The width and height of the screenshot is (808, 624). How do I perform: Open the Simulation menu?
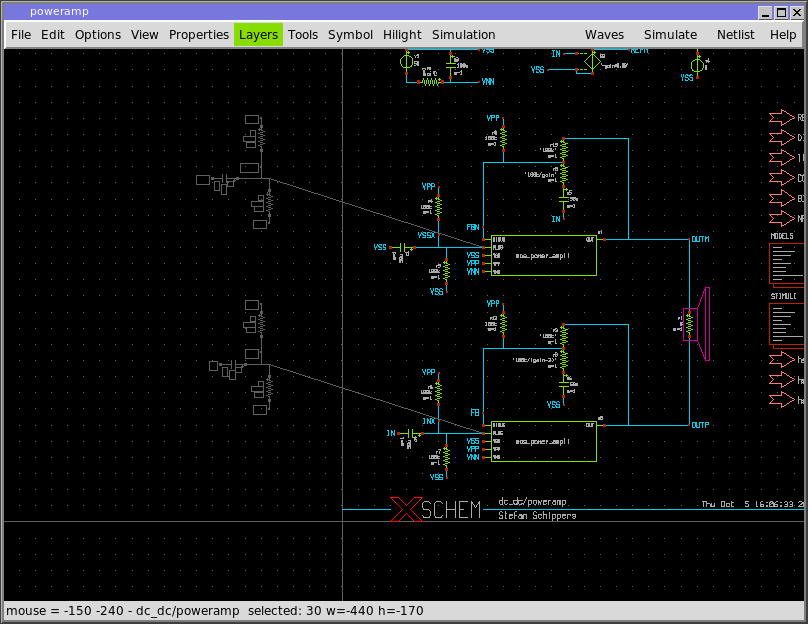coord(463,35)
